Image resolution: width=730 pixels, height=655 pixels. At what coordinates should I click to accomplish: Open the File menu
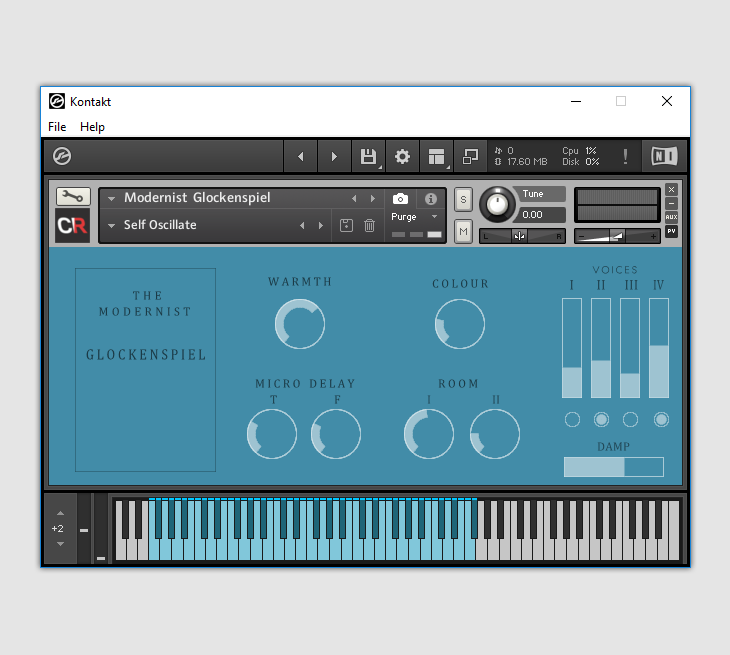tap(57, 127)
